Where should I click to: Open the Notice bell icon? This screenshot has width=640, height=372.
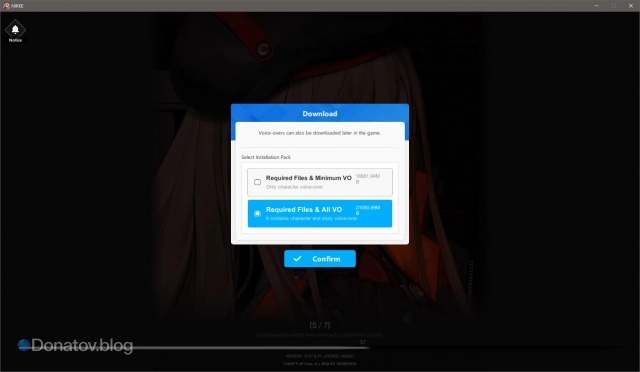(15, 30)
